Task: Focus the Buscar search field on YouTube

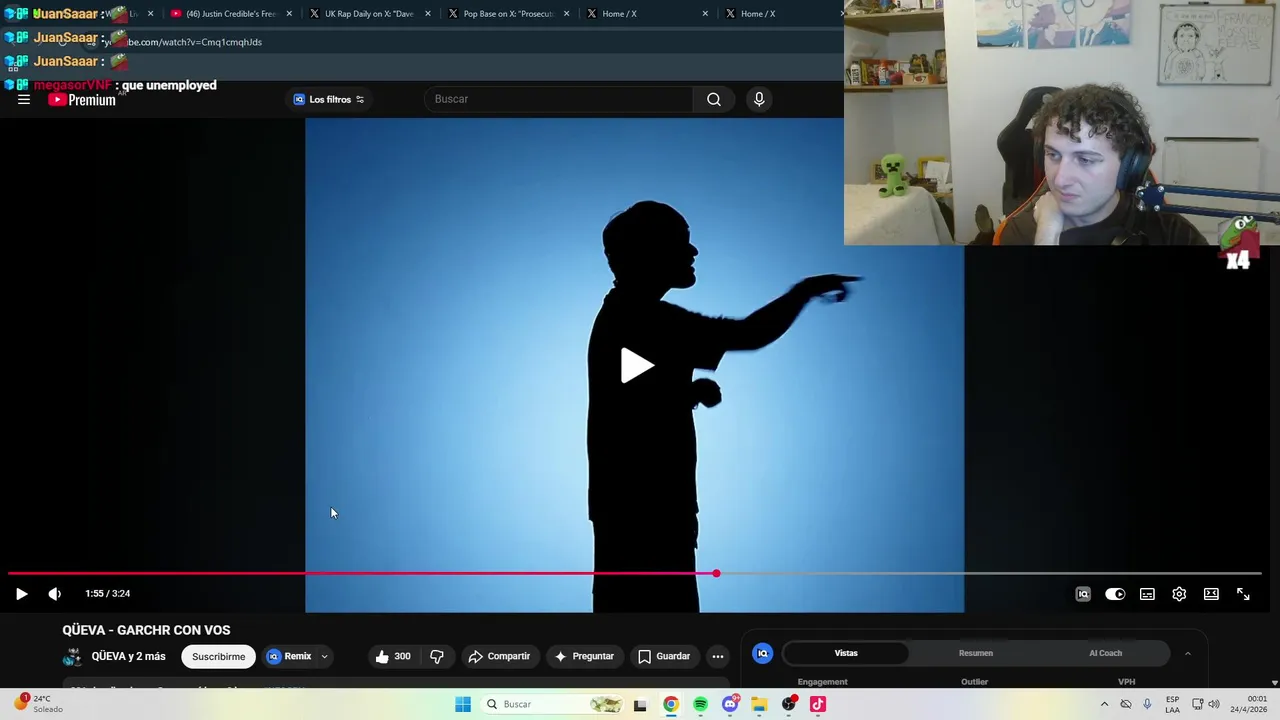Action: (558, 99)
